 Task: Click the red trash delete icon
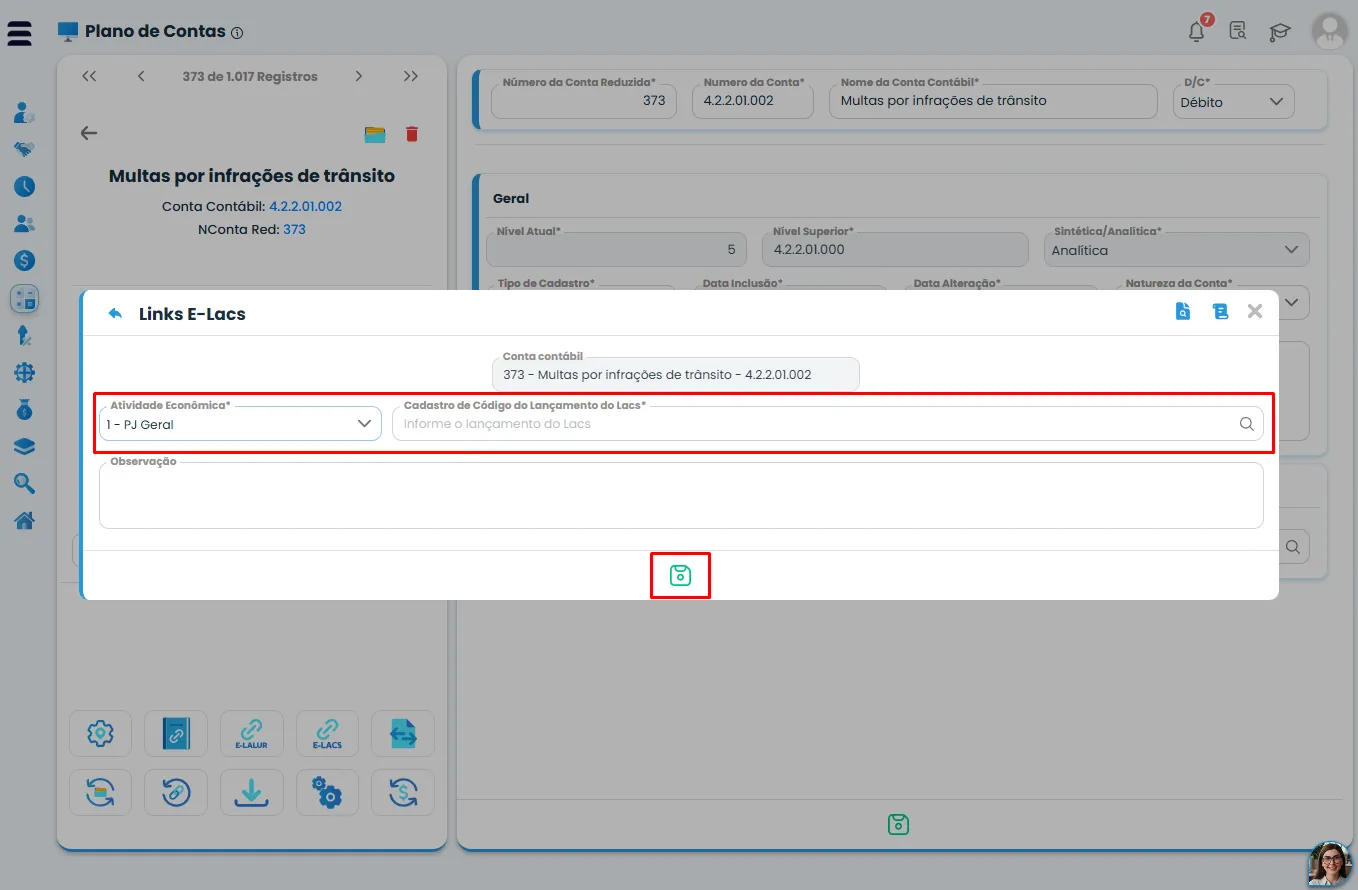412,134
